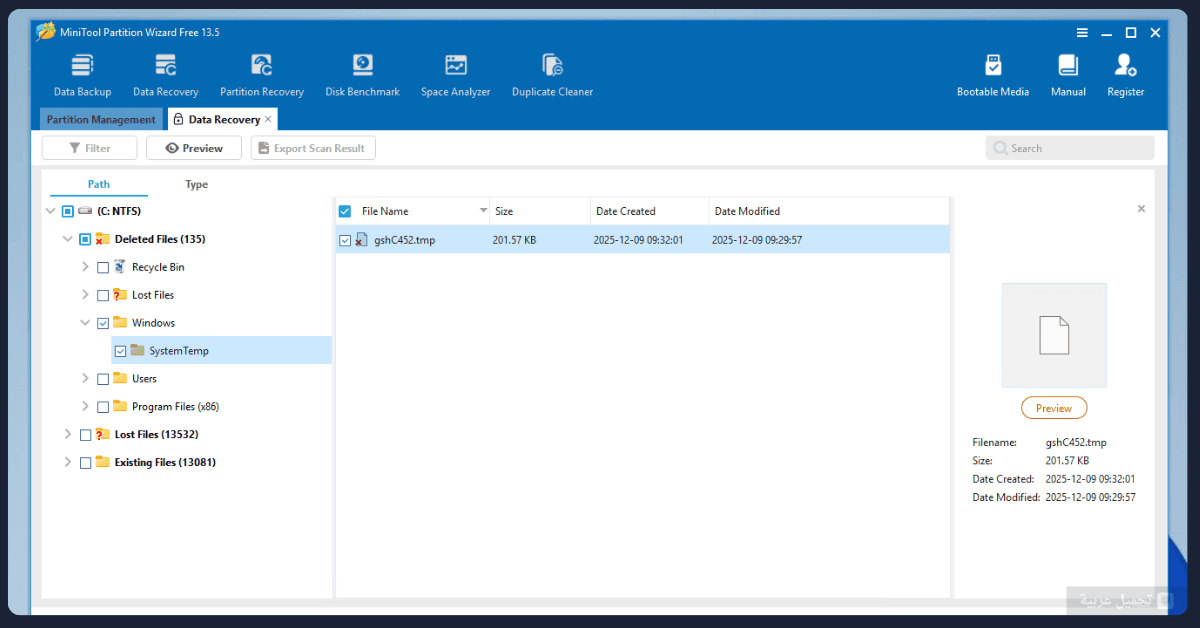This screenshot has width=1200, height=628.
Task: Close the Data Recovery tab
Action: [x=268, y=119]
